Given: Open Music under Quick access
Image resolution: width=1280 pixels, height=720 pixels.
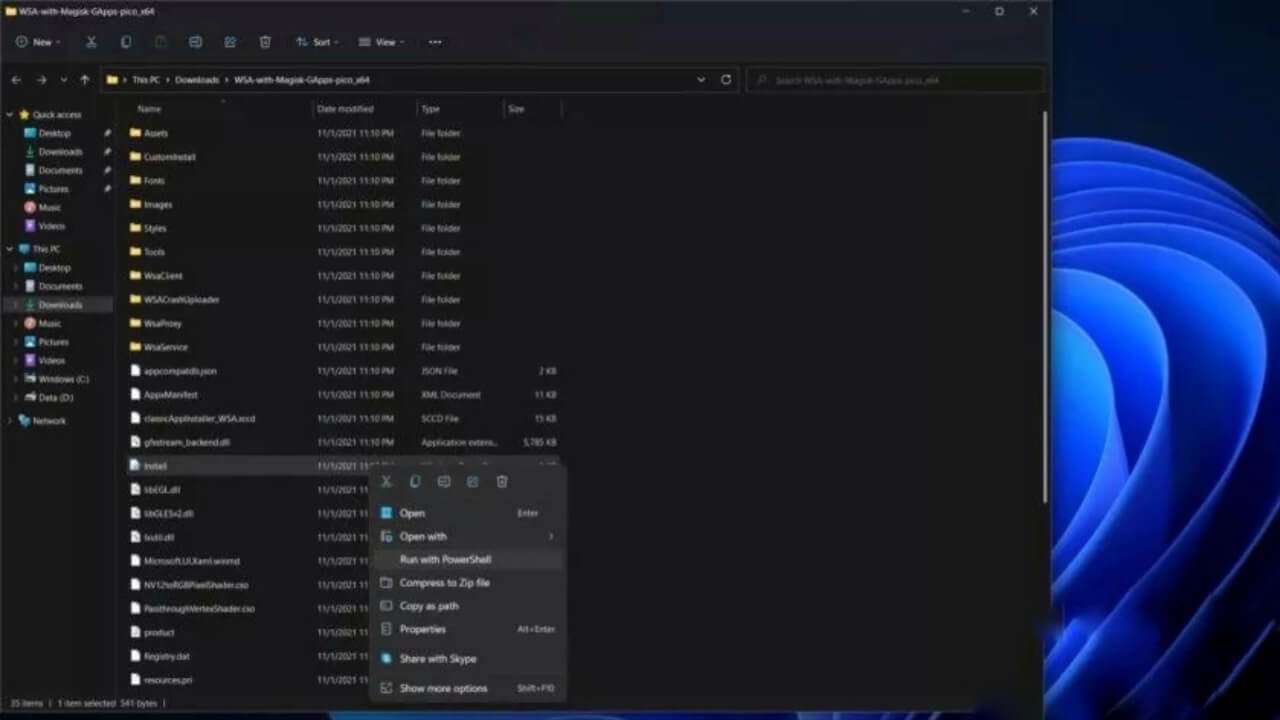Looking at the screenshot, I should pos(42,207).
